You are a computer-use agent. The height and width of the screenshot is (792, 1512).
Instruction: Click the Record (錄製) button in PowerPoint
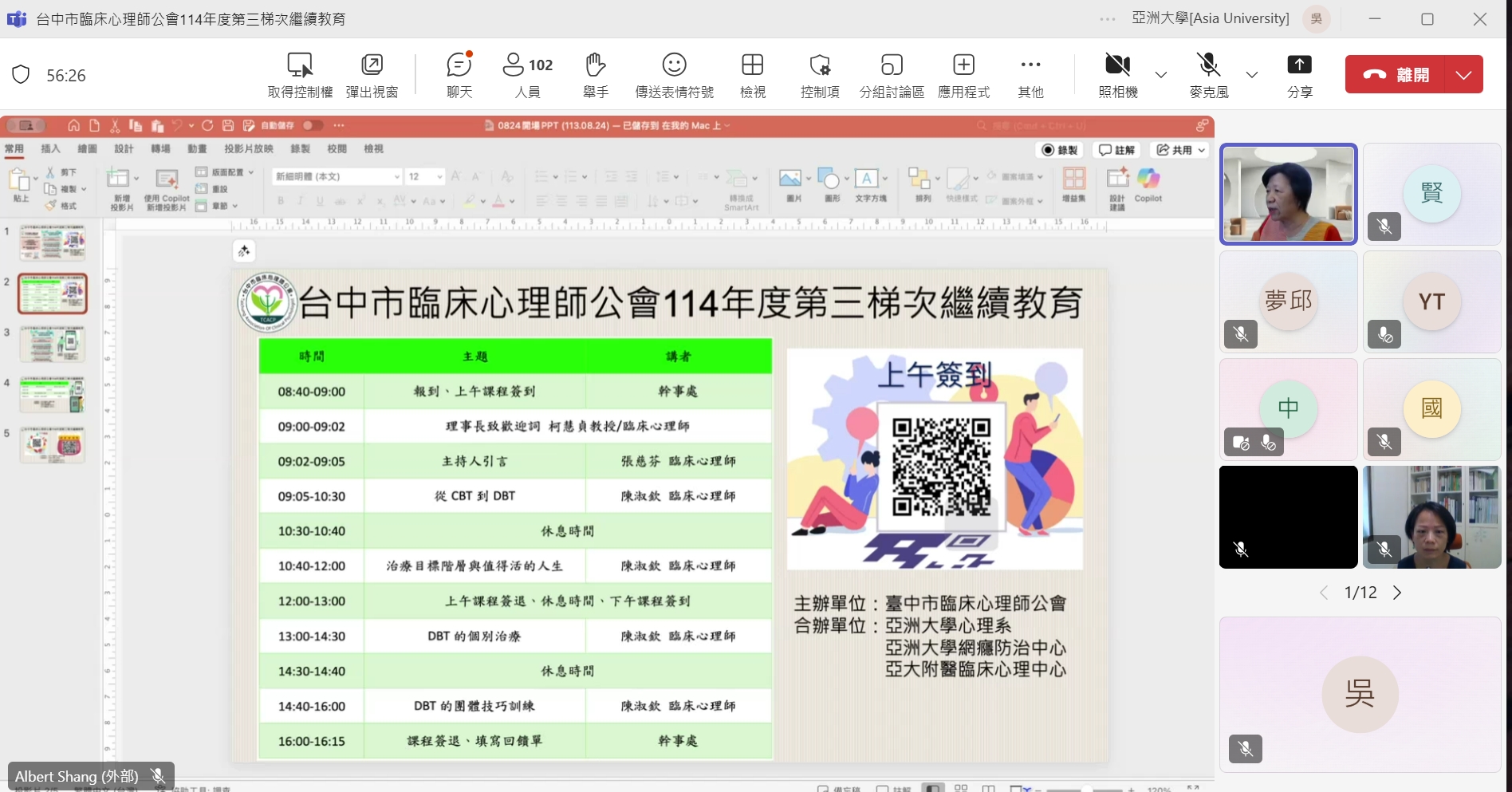(1061, 150)
